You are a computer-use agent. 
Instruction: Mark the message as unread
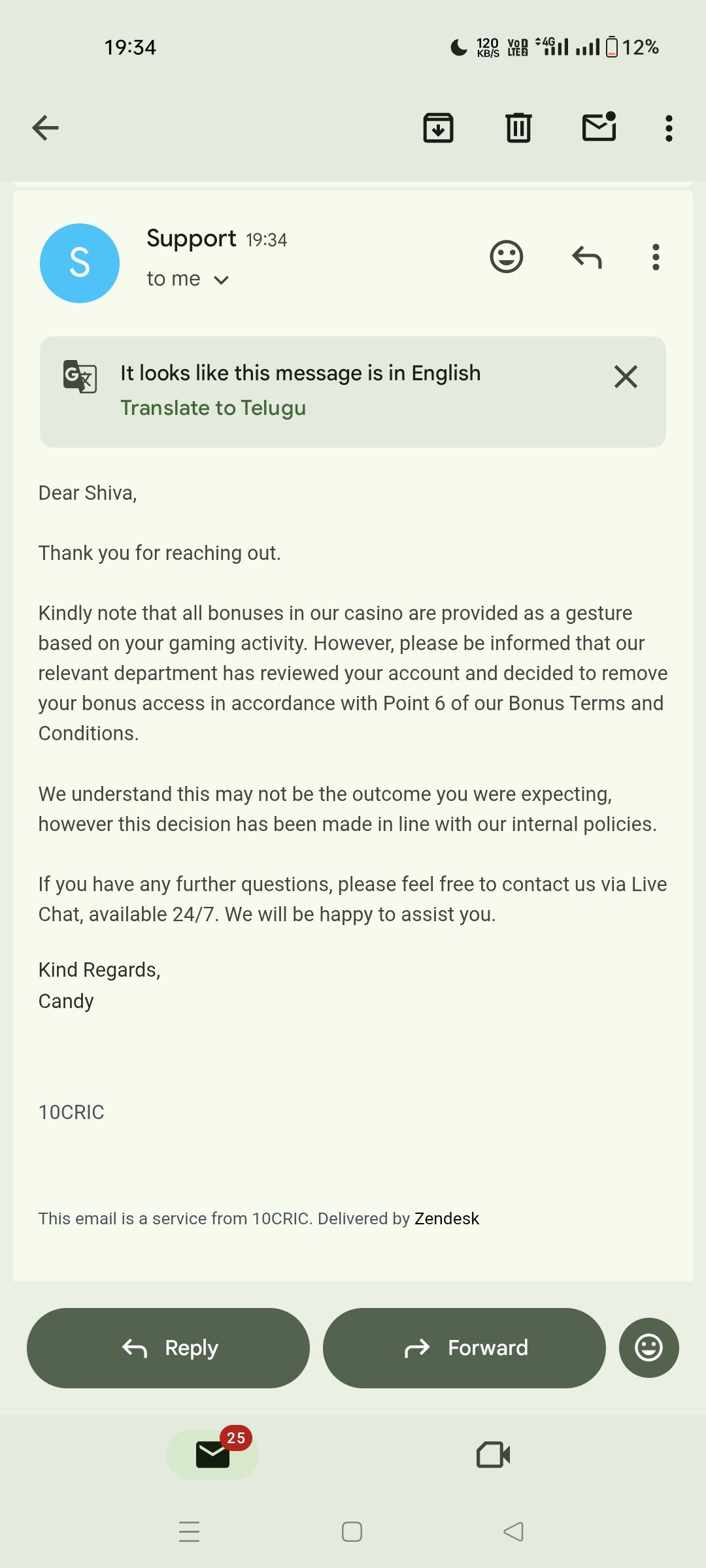pyautogui.click(x=599, y=127)
